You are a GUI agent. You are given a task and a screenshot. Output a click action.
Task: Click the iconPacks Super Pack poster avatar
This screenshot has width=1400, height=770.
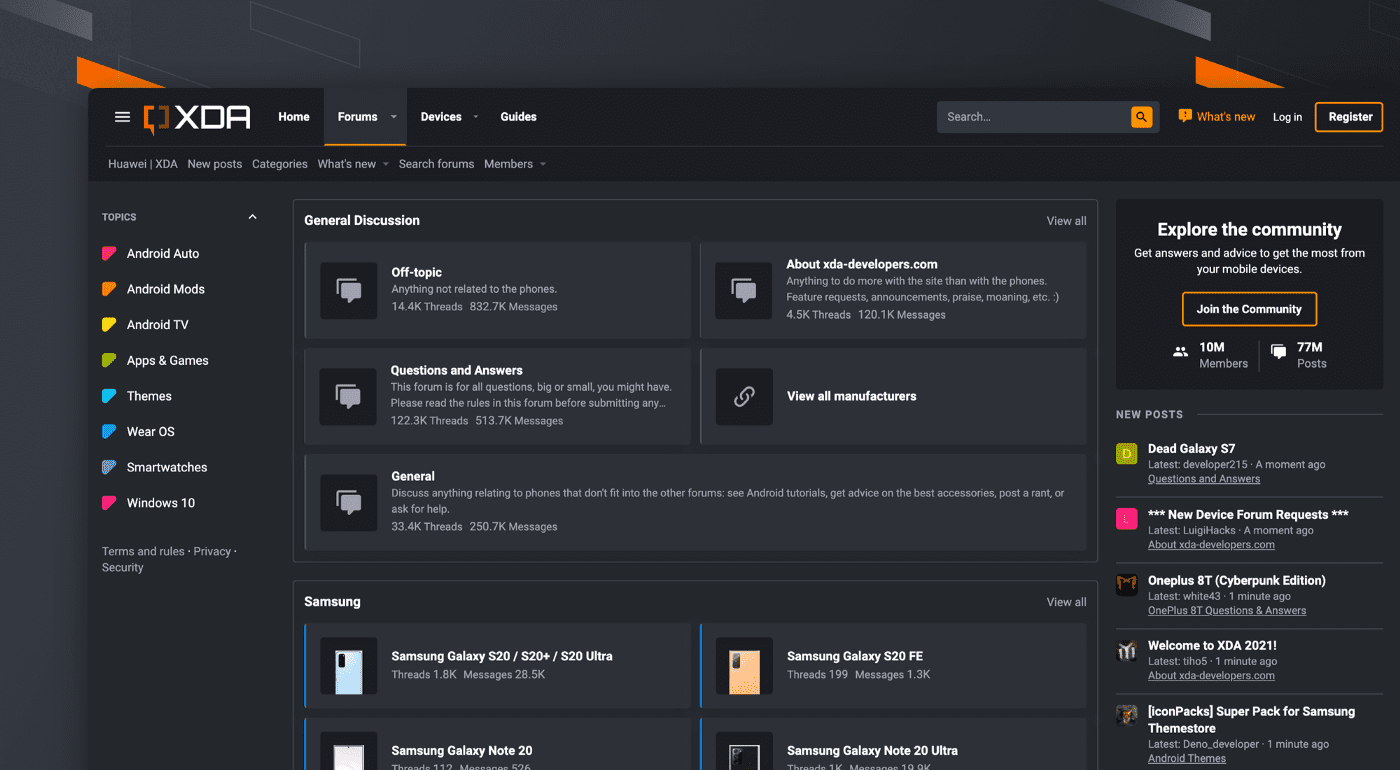click(1127, 716)
